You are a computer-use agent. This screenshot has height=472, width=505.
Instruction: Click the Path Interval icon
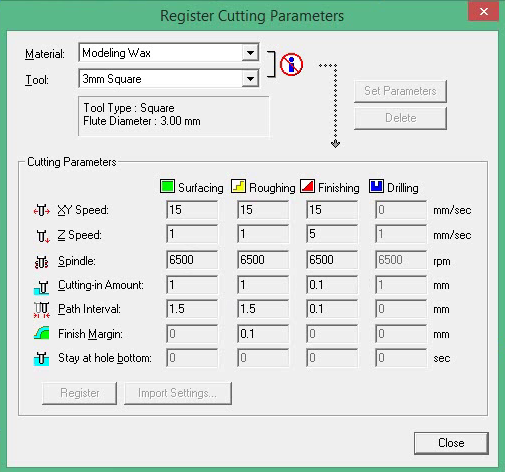(42, 310)
